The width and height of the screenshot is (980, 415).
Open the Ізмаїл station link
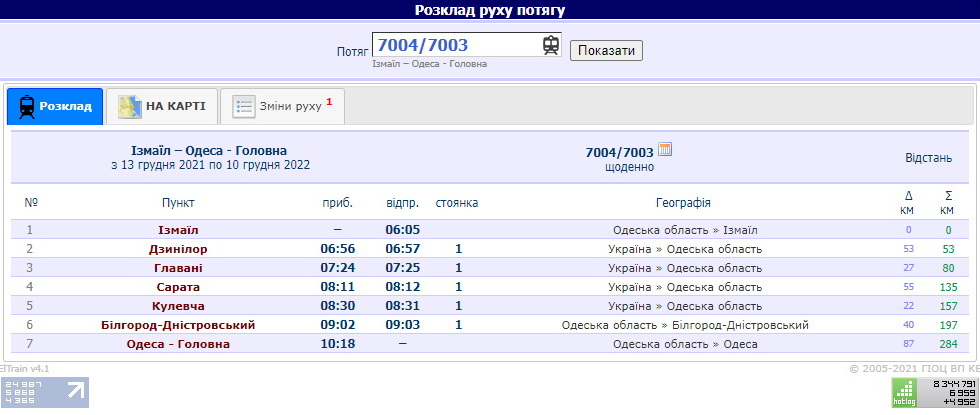176,230
